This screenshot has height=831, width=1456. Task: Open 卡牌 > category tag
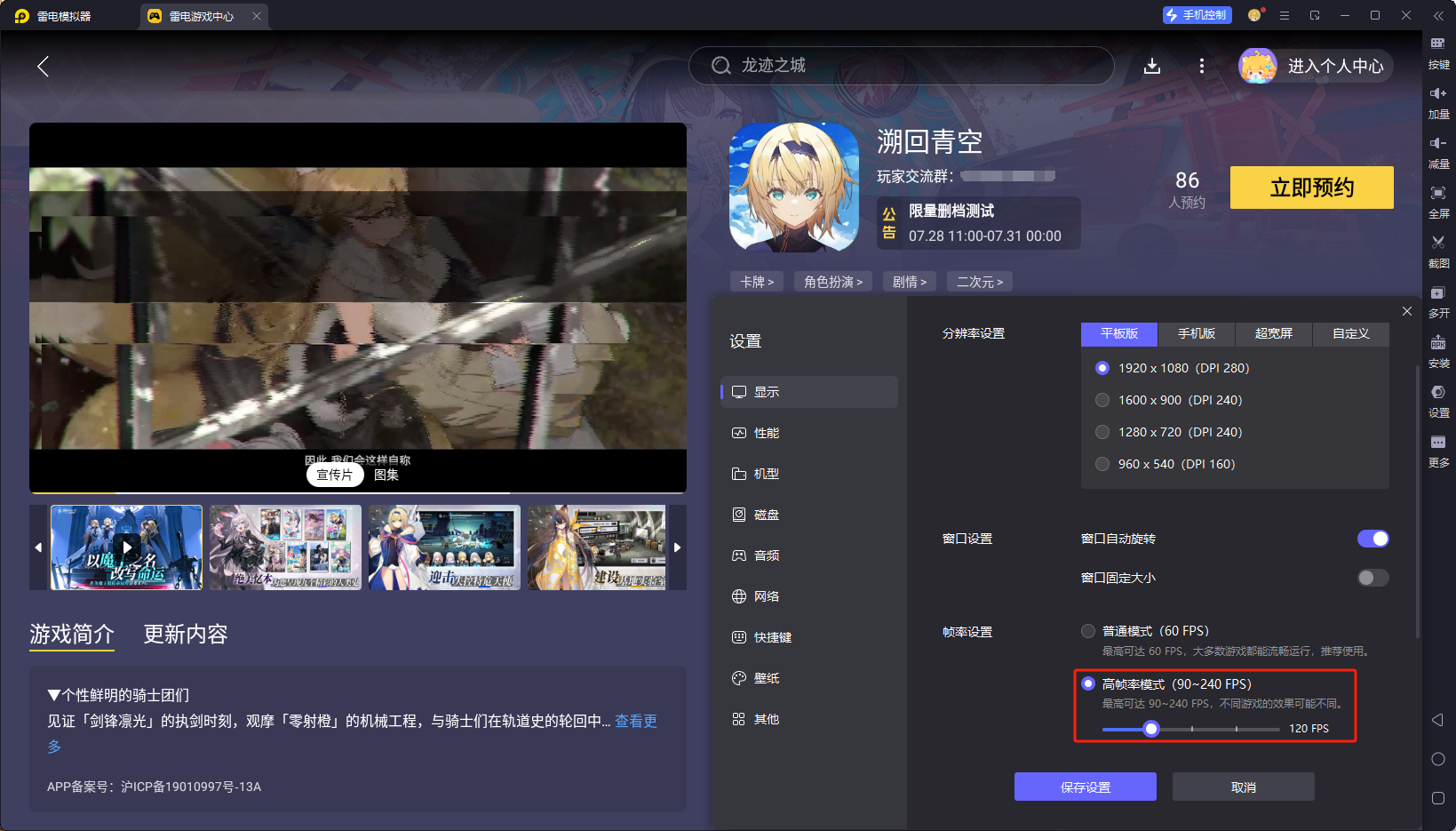(x=757, y=282)
